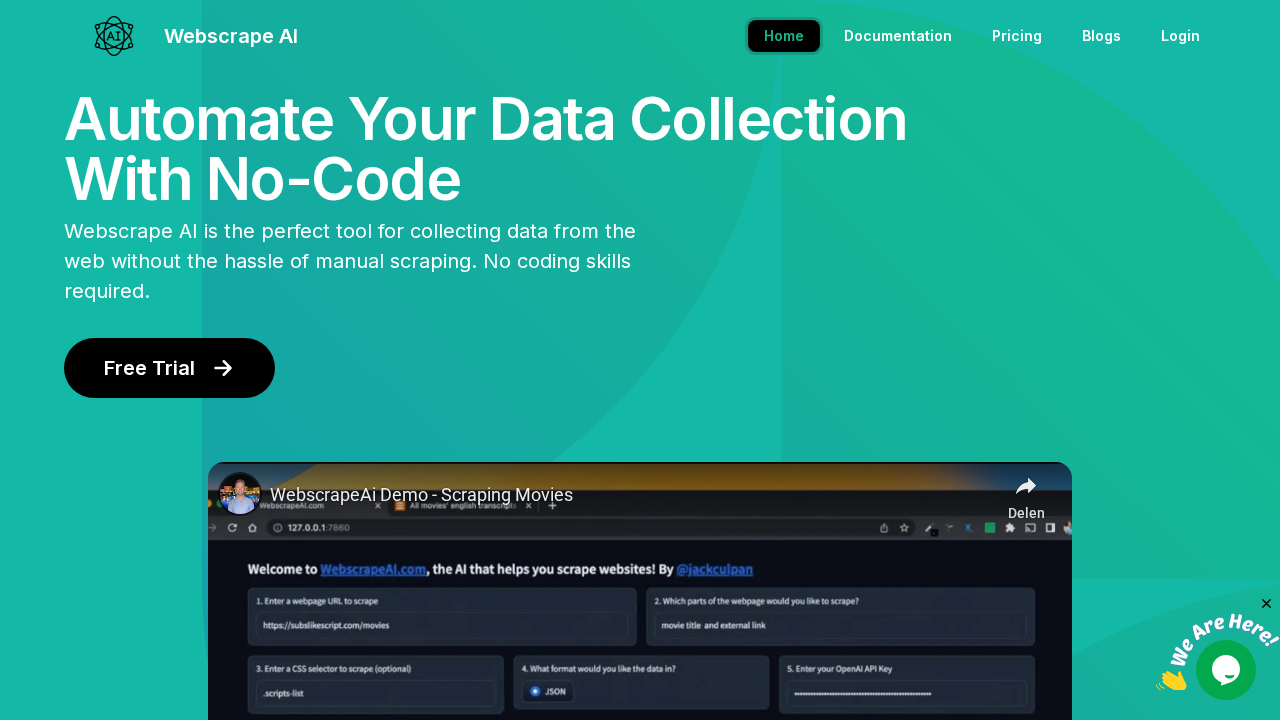1280x720 pixels.
Task: Go to the Home nav item
Action: pos(784,36)
